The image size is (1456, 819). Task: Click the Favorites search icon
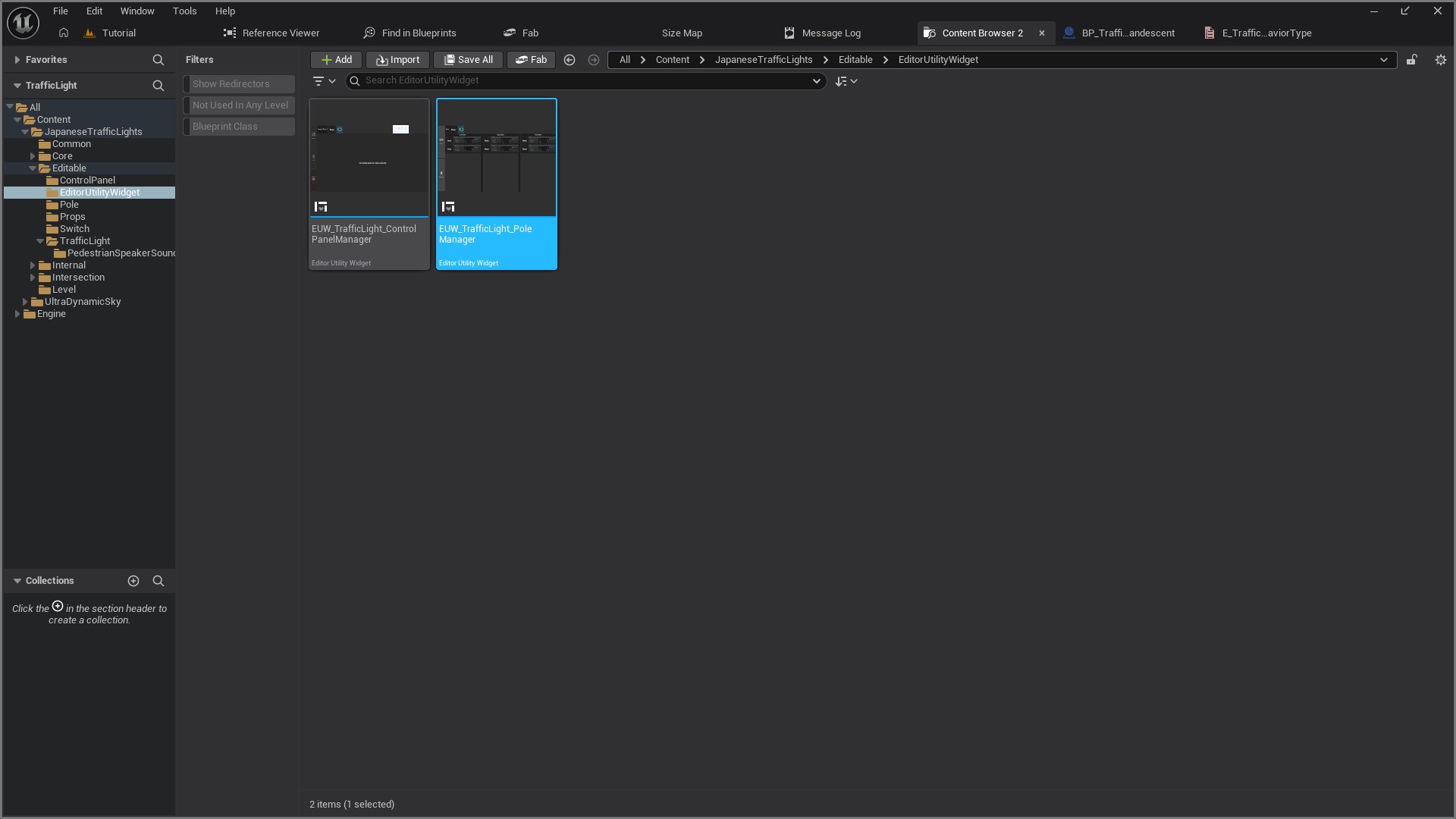(x=158, y=60)
